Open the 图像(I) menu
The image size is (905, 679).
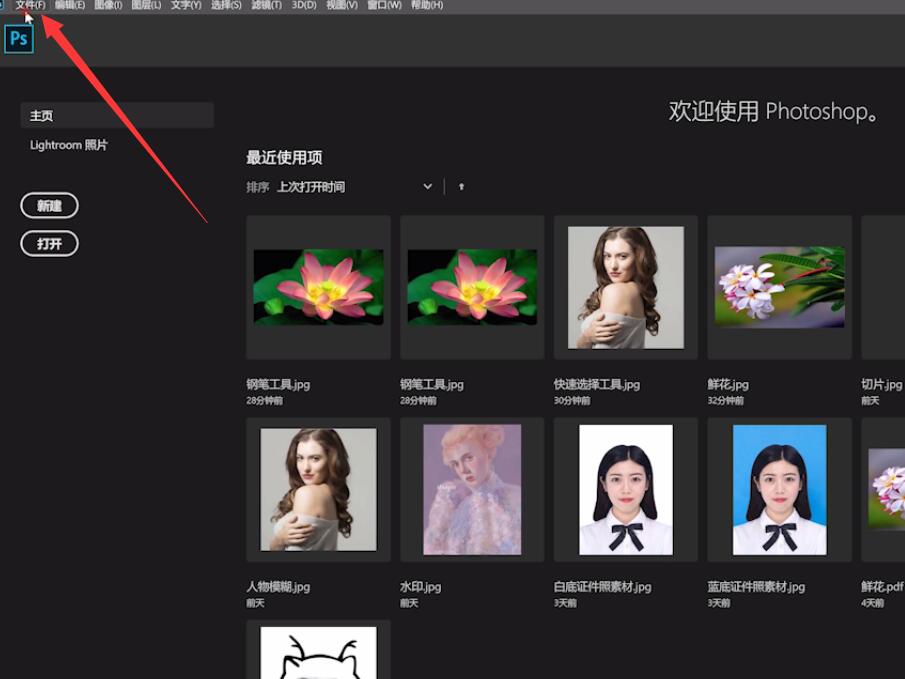108,5
